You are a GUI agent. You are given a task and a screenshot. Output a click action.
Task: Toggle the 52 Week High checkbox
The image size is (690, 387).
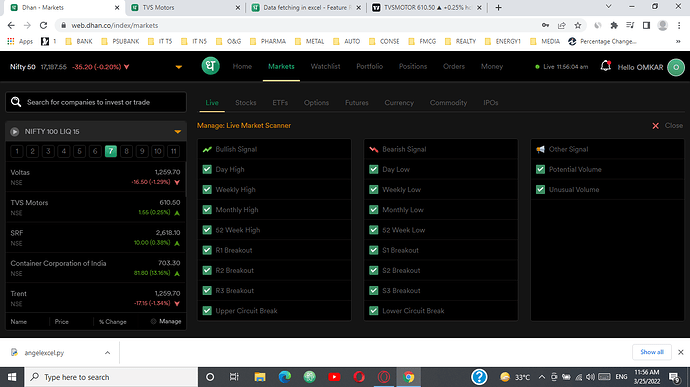[x=207, y=230]
